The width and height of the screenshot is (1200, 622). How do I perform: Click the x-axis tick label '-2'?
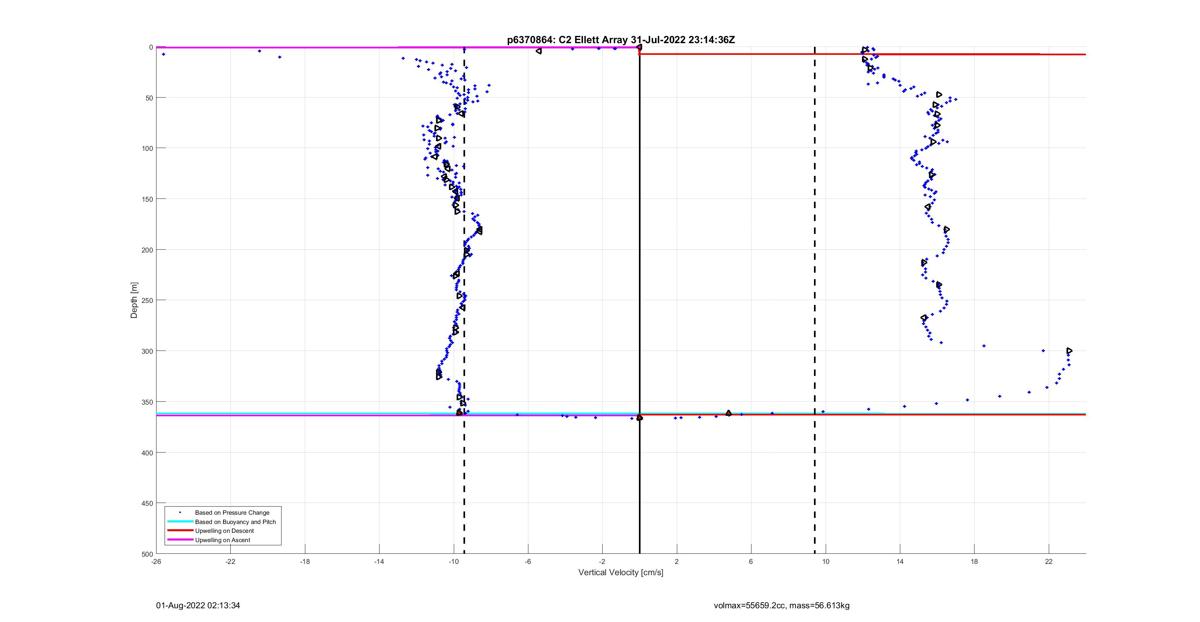pos(602,561)
